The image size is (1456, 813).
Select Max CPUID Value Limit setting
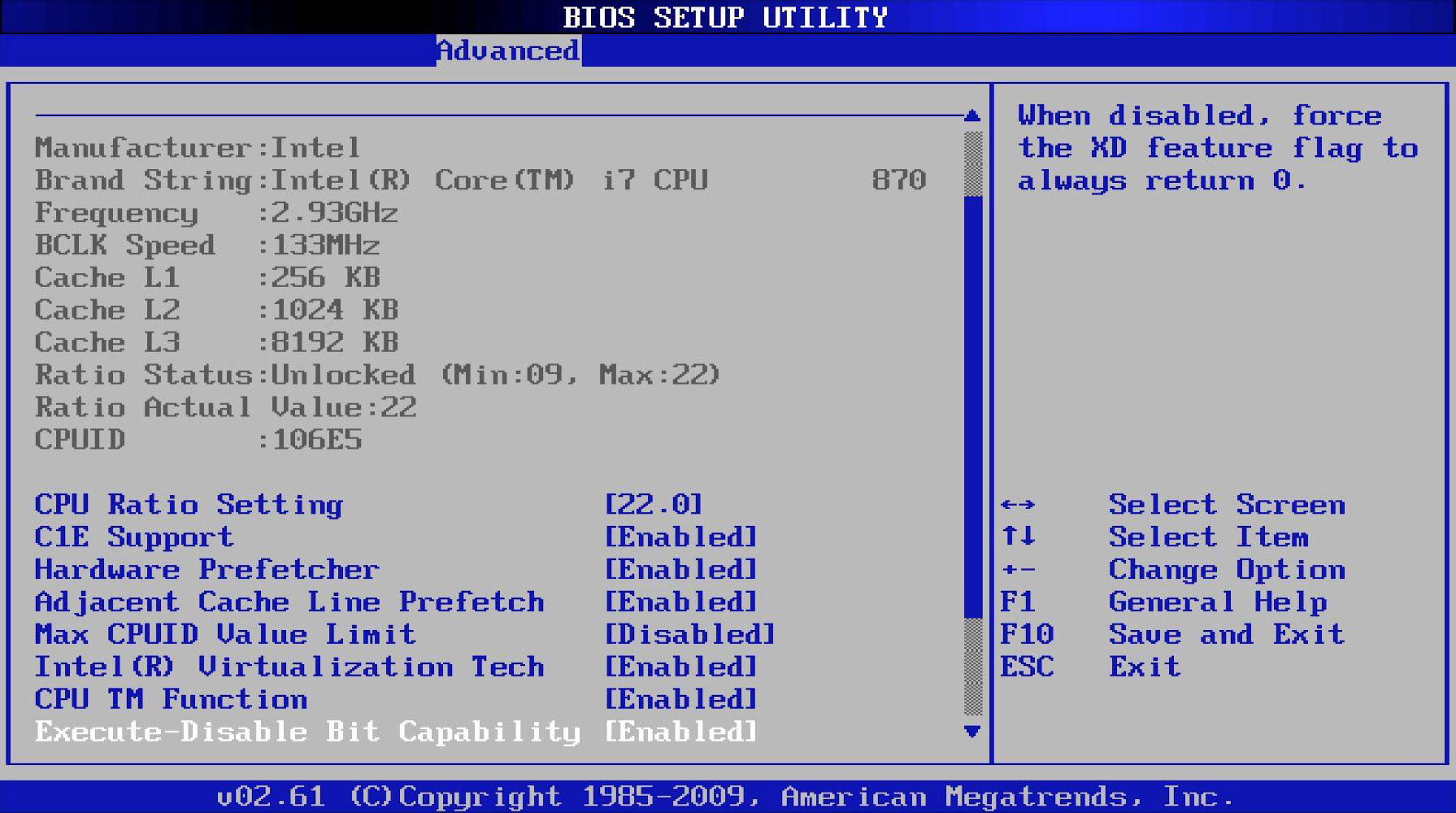225,635
